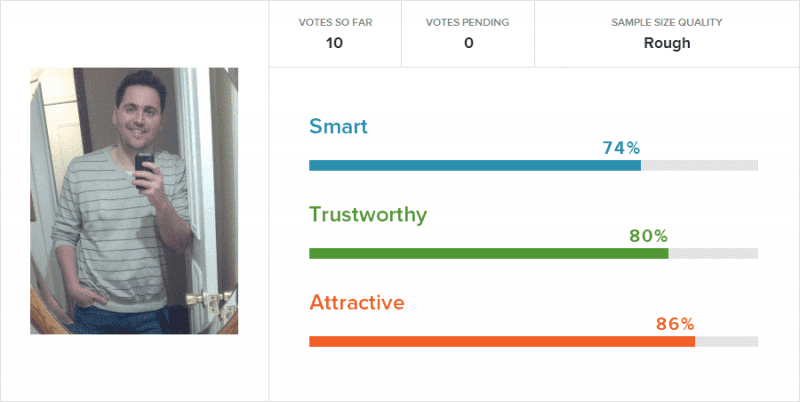Click the "Votes So Far" header label
The height and width of the screenshot is (402, 800).
coord(335,22)
